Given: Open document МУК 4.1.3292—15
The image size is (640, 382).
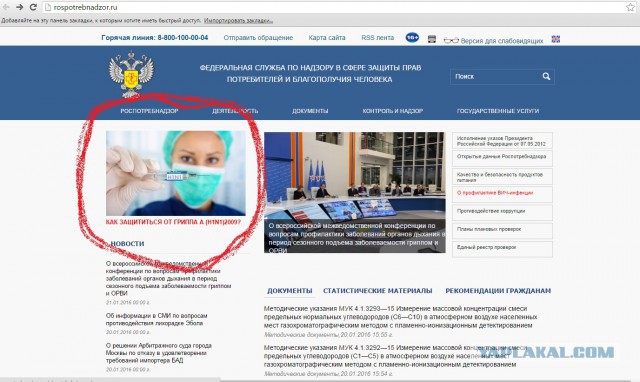Looking at the screenshot, I should click(x=396, y=356).
